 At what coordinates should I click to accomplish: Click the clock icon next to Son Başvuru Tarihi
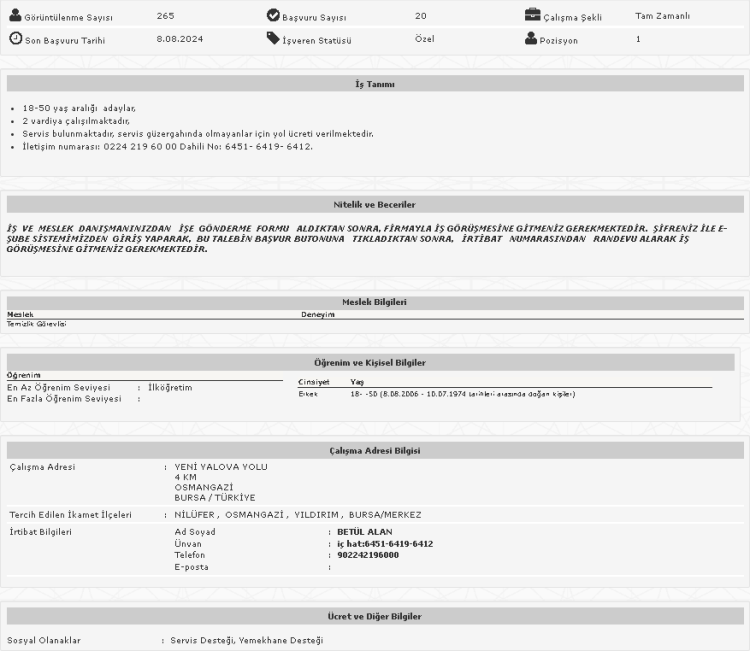[x=15, y=39]
